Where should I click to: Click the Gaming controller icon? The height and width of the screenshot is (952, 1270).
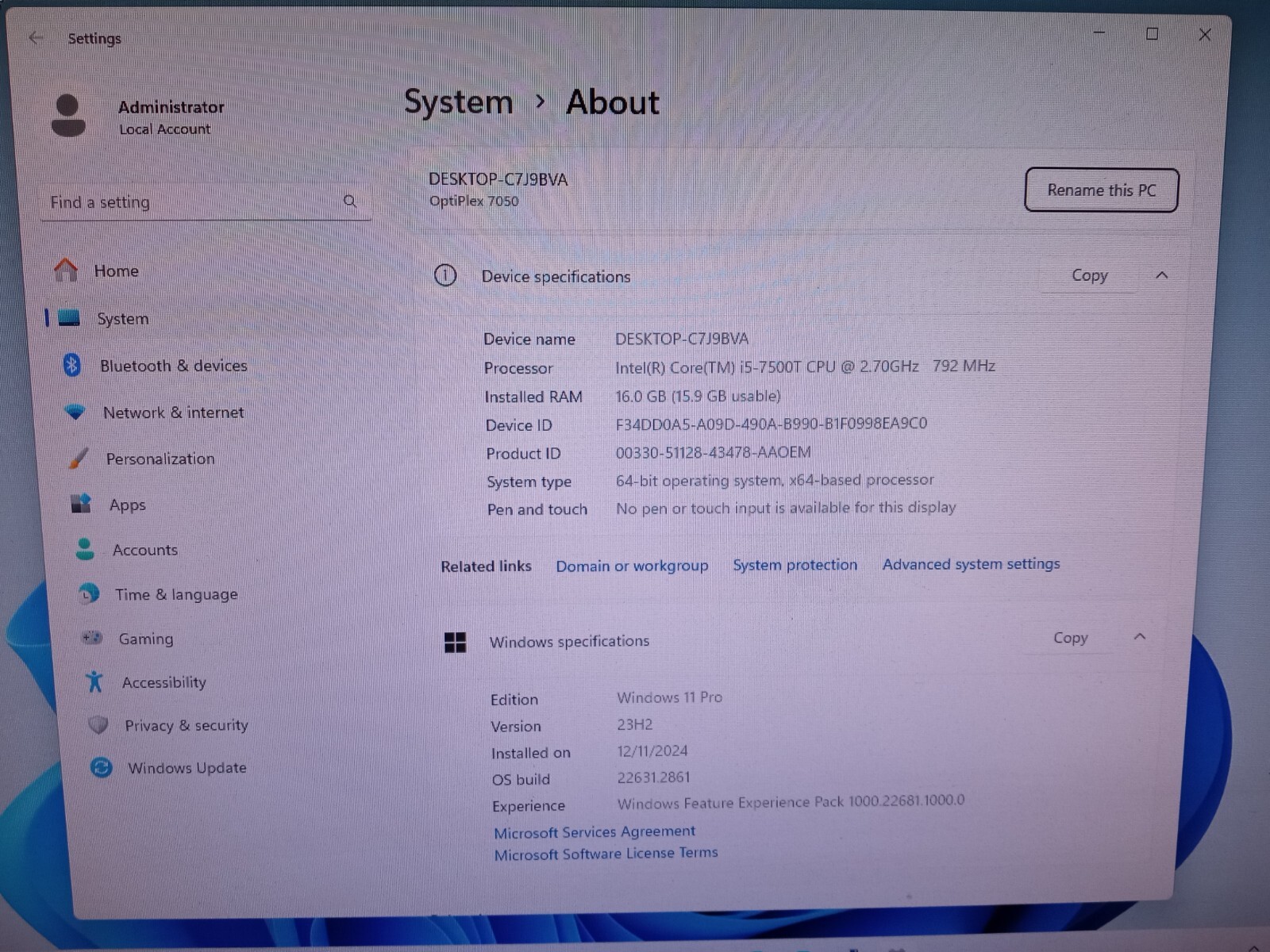coord(92,638)
